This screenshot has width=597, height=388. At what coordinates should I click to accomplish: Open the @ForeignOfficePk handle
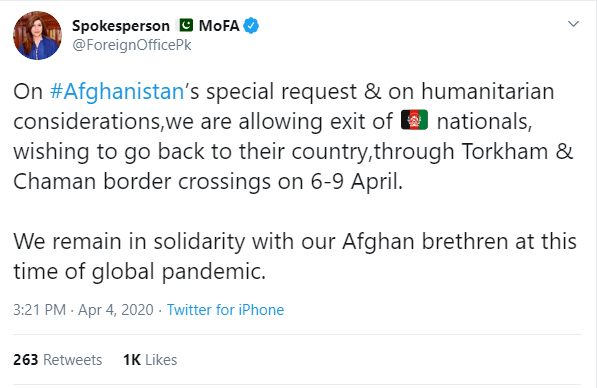(132, 45)
